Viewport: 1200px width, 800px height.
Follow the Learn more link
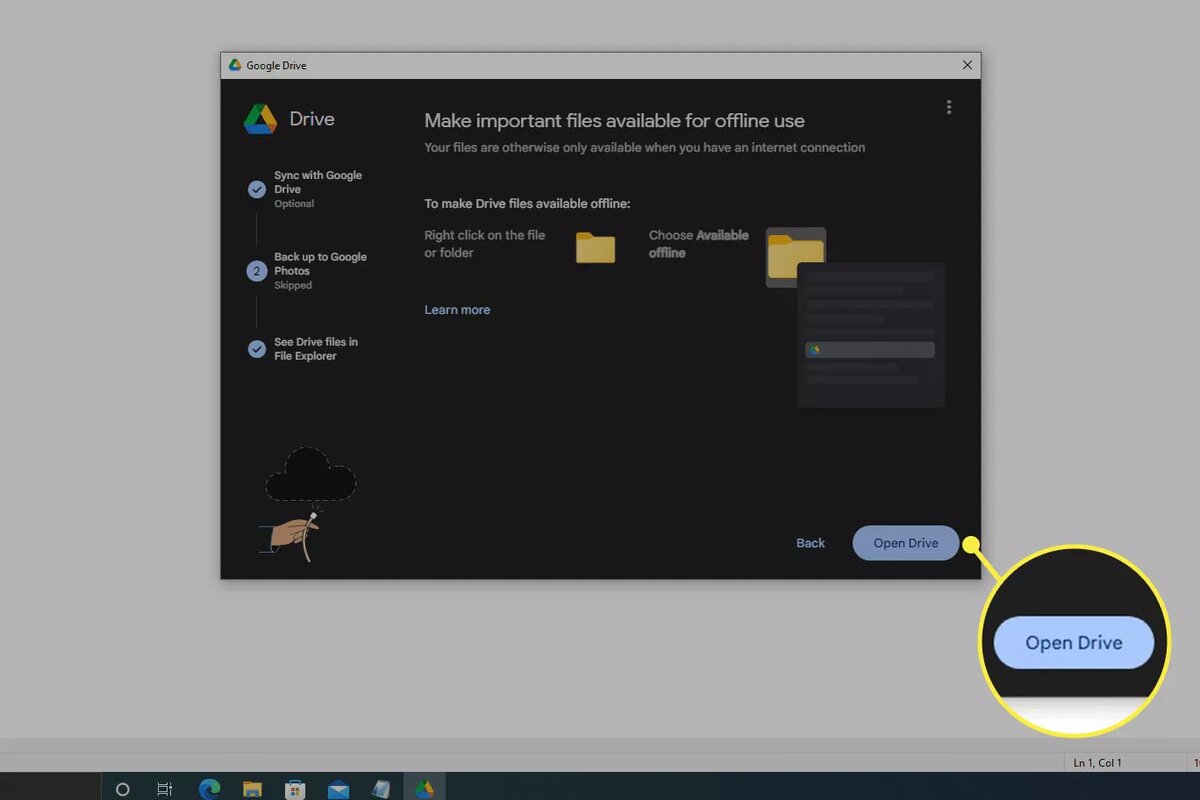tap(457, 310)
